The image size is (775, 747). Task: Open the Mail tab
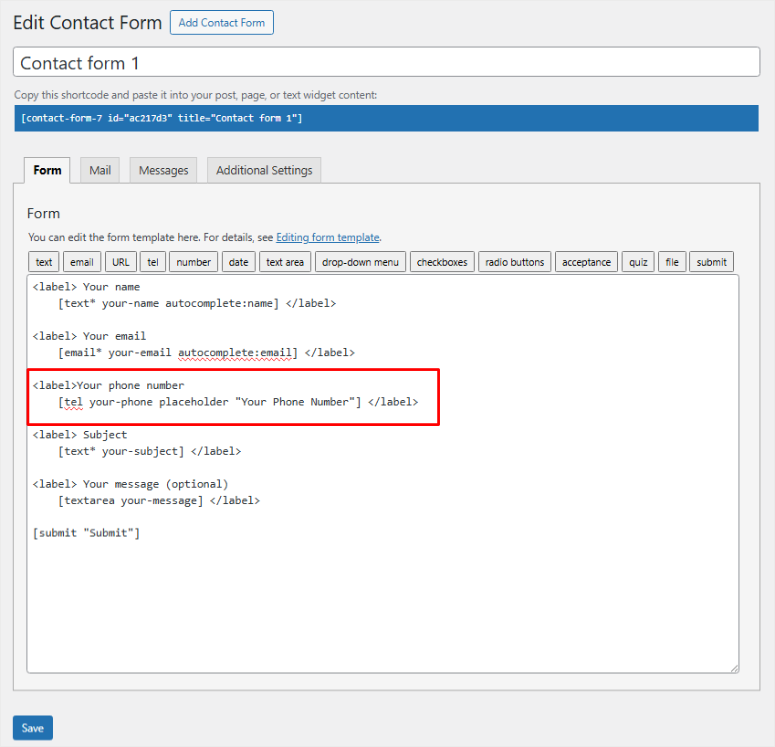pos(100,171)
